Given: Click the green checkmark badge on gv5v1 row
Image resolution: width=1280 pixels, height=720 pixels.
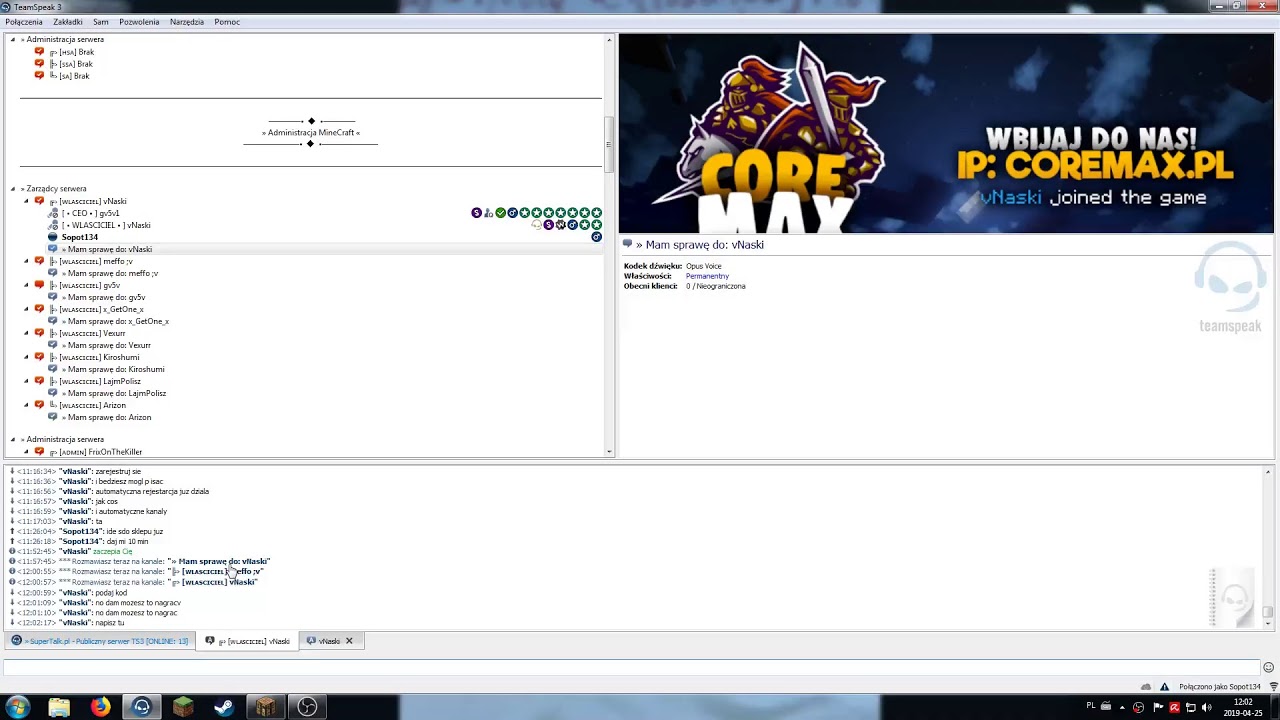Looking at the screenshot, I should click(500, 213).
